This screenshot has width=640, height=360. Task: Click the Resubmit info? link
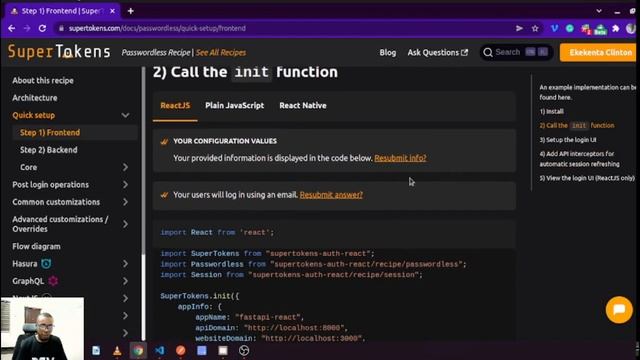tap(400, 158)
